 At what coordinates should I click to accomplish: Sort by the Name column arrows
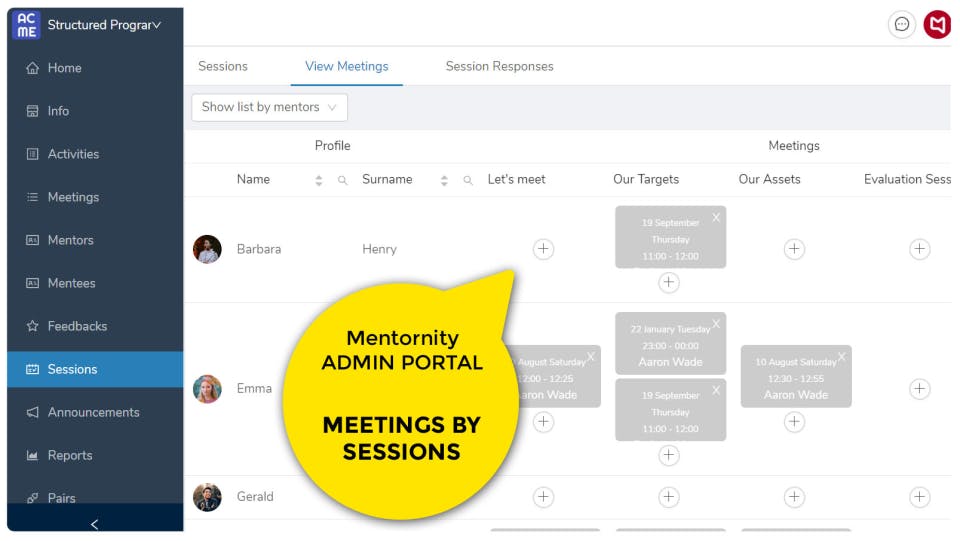coord(319,180)
